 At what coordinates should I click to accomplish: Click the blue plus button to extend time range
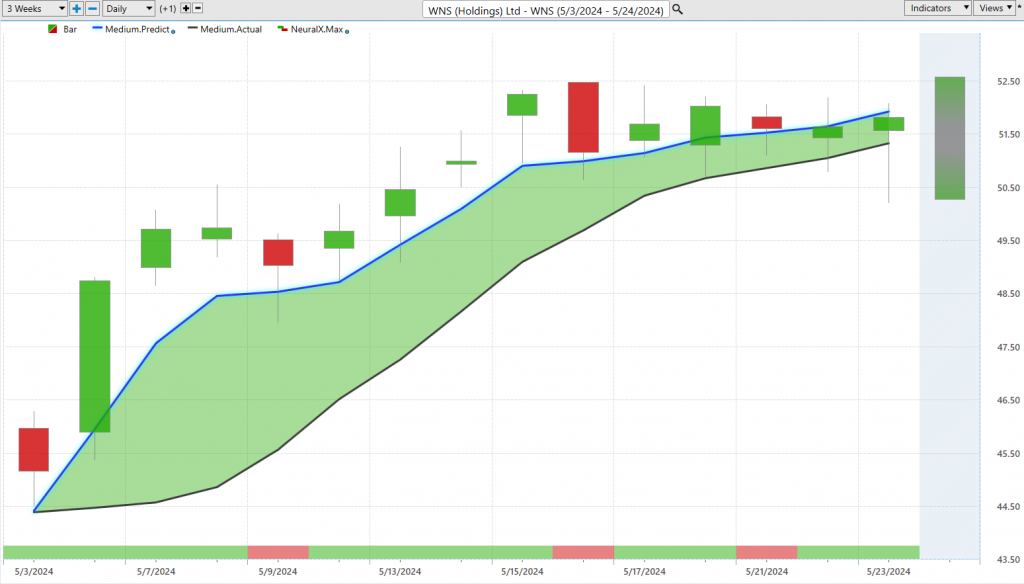(x=77, y=8)
